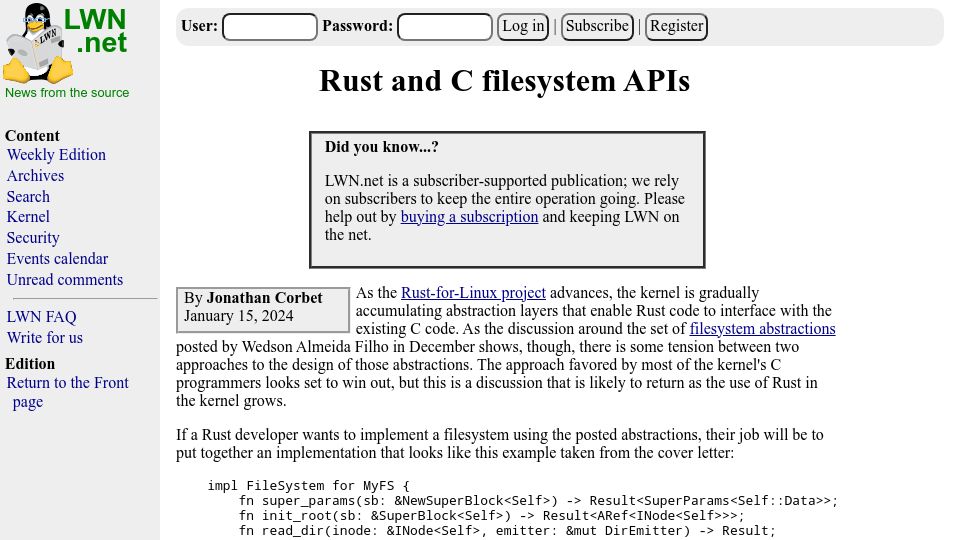Open the Write for us link
This screenshot has height=540, width=960.
tap(45, 337)
